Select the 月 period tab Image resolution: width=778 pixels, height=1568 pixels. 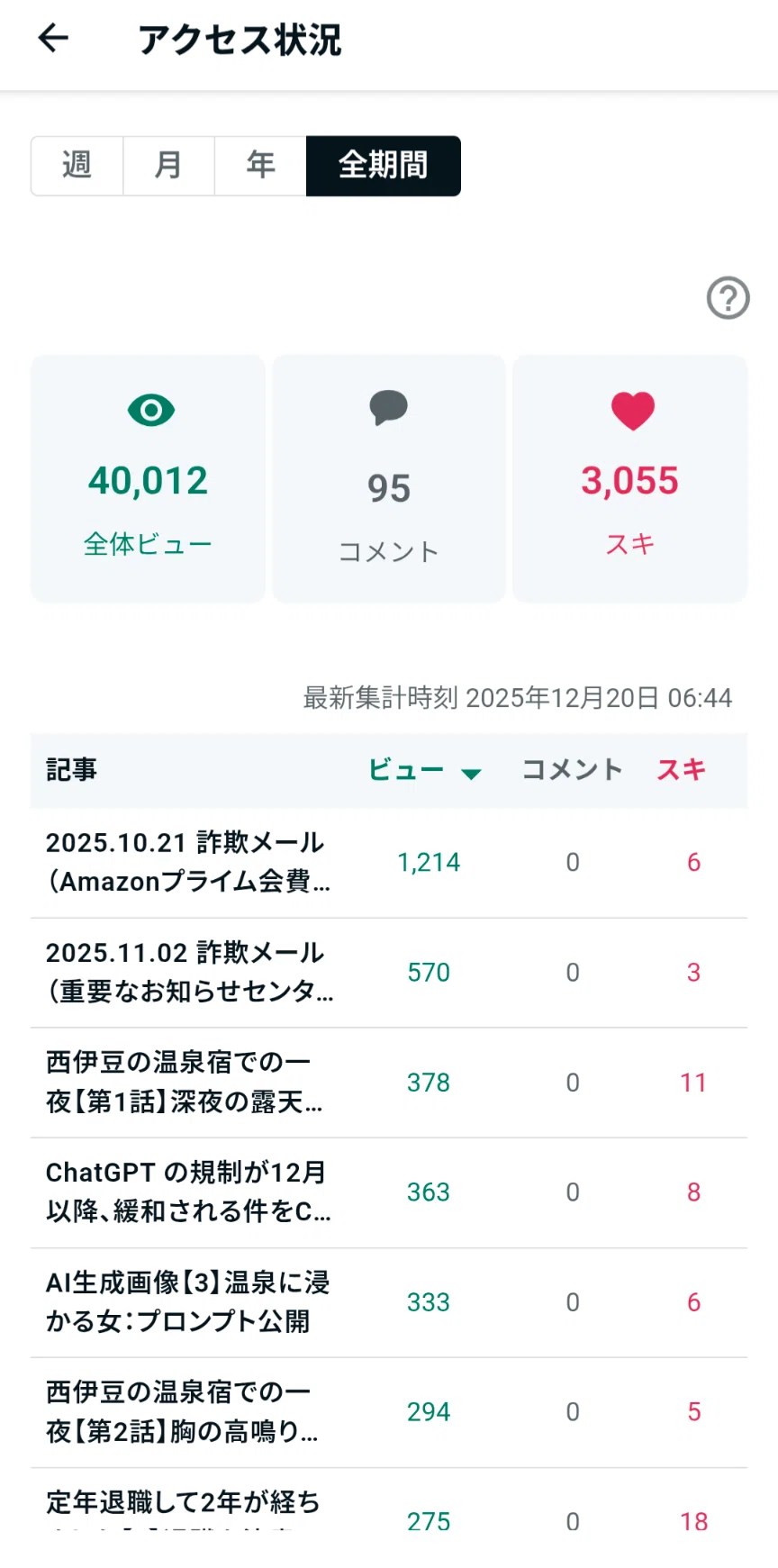[x=169, y=166]
